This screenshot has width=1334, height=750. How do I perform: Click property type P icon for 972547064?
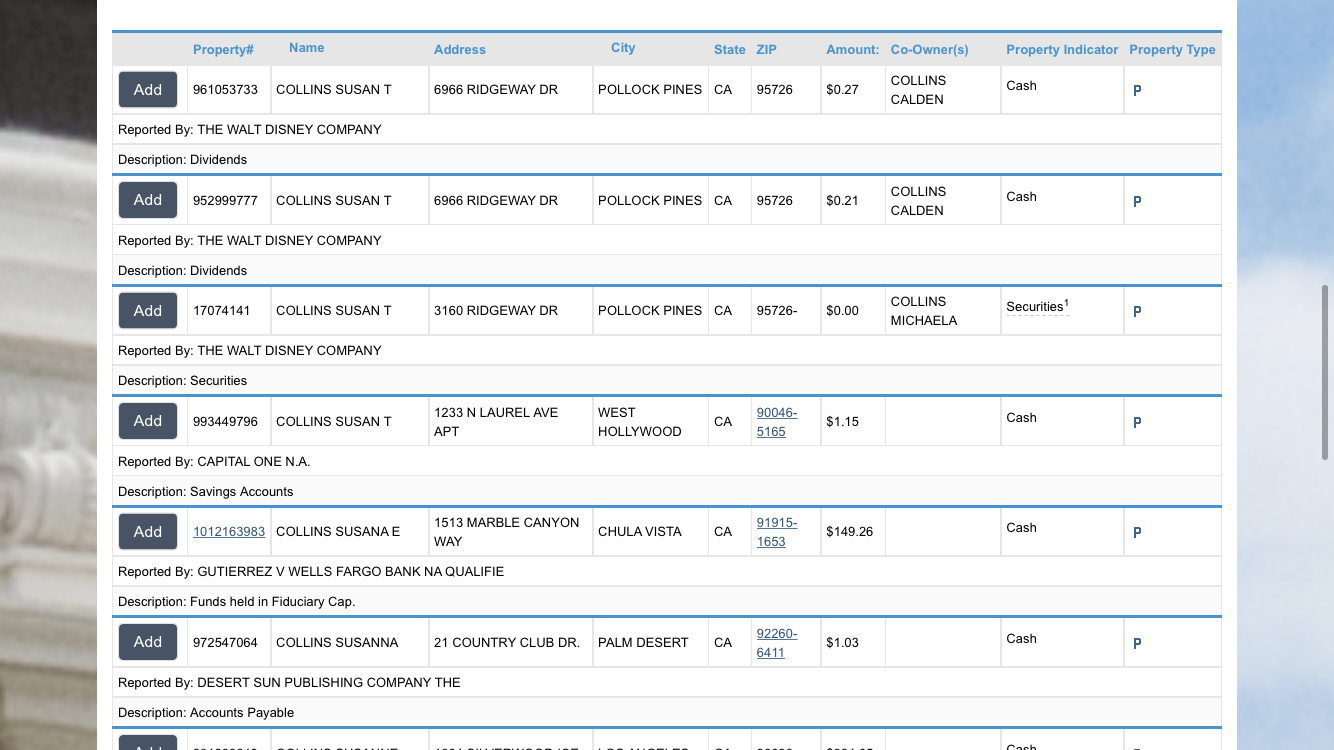(1137, 643)
